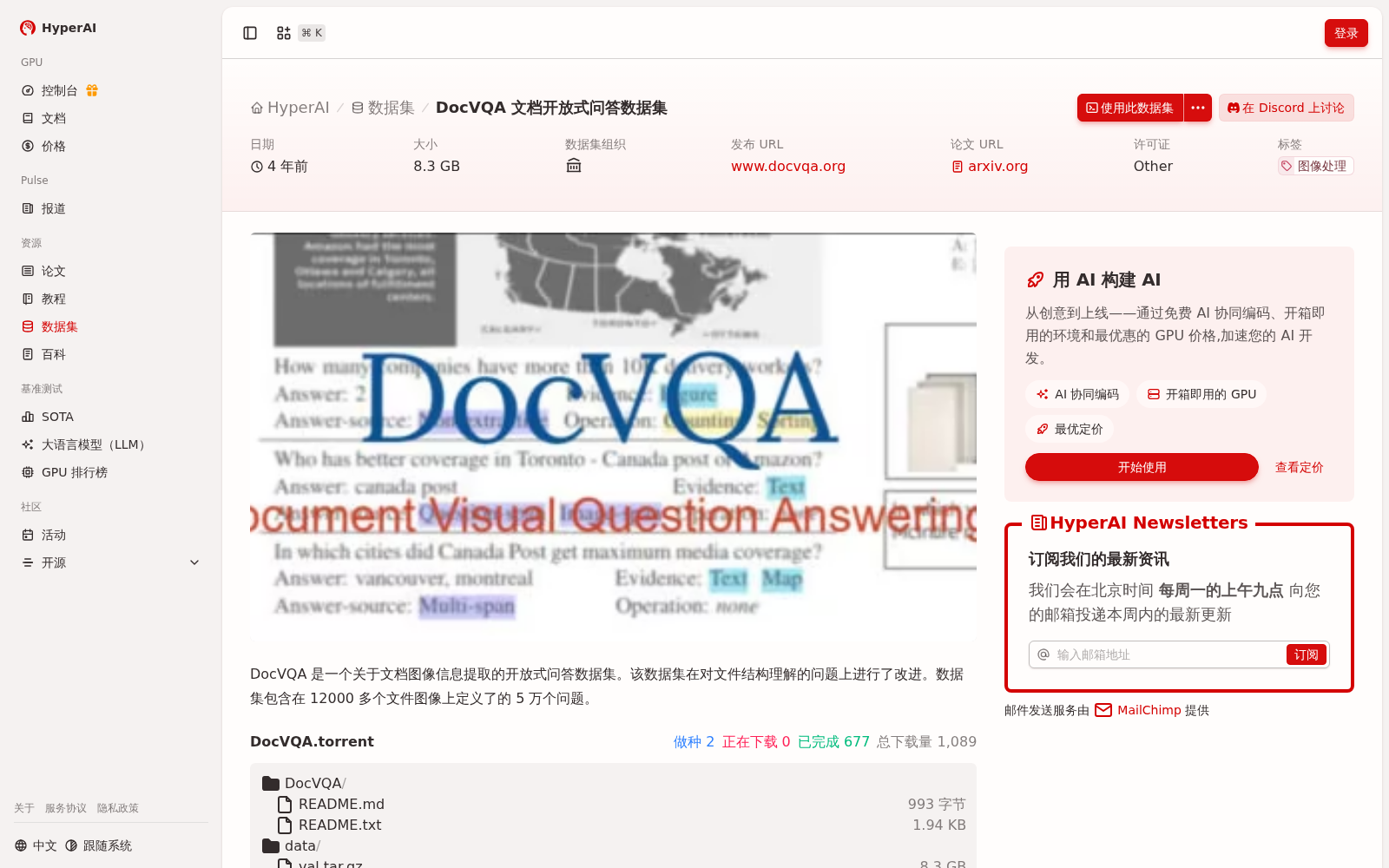Click the 4 年前 date value
This screenshot has width=1389, height=868.
(280, 166)
